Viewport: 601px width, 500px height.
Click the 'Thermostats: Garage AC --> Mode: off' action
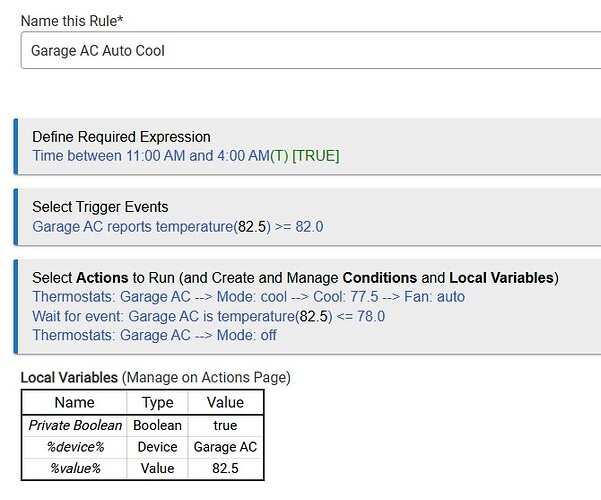coord(154,335)
